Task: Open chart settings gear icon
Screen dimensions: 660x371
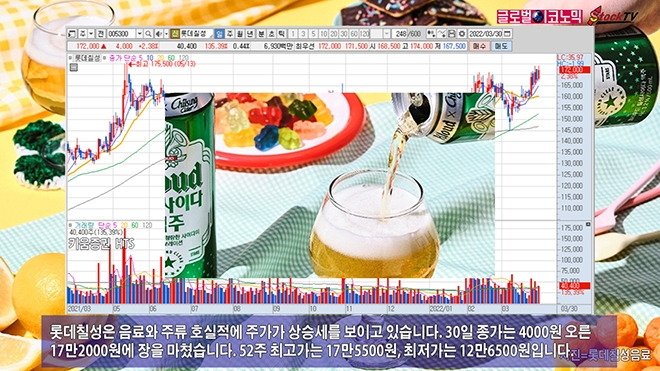Action: pyautogui.click(x=462, y=34)
